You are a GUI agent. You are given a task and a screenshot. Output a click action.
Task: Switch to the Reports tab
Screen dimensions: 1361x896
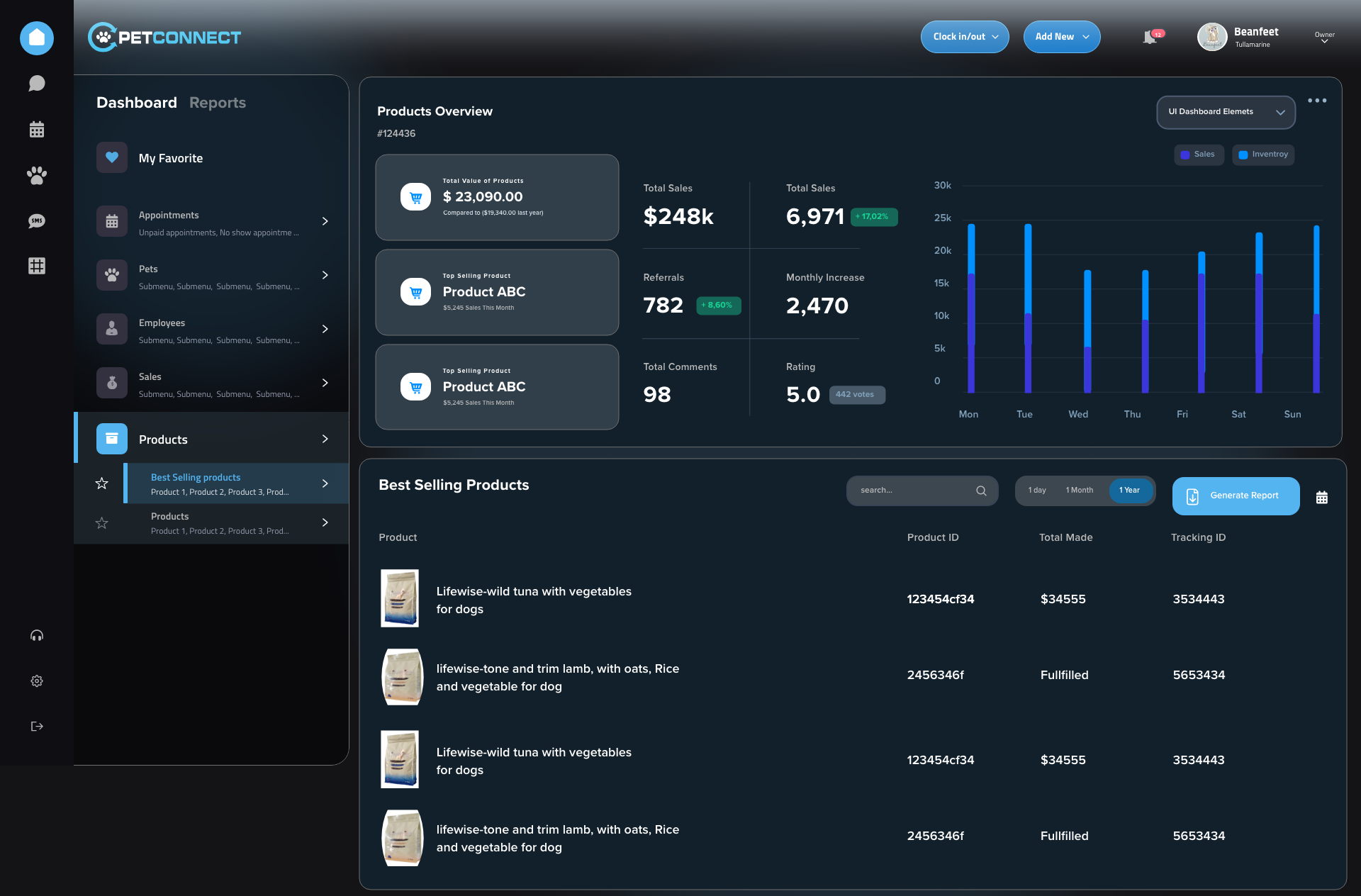218,103
